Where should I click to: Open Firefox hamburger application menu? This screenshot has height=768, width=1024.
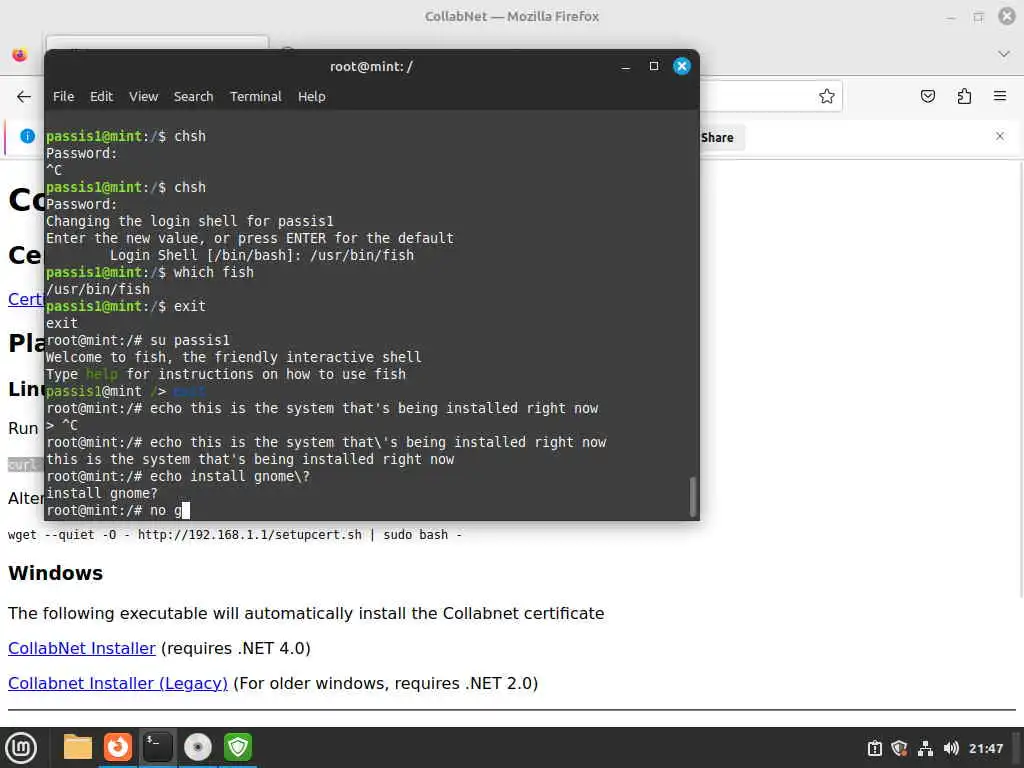point(1000,97)
